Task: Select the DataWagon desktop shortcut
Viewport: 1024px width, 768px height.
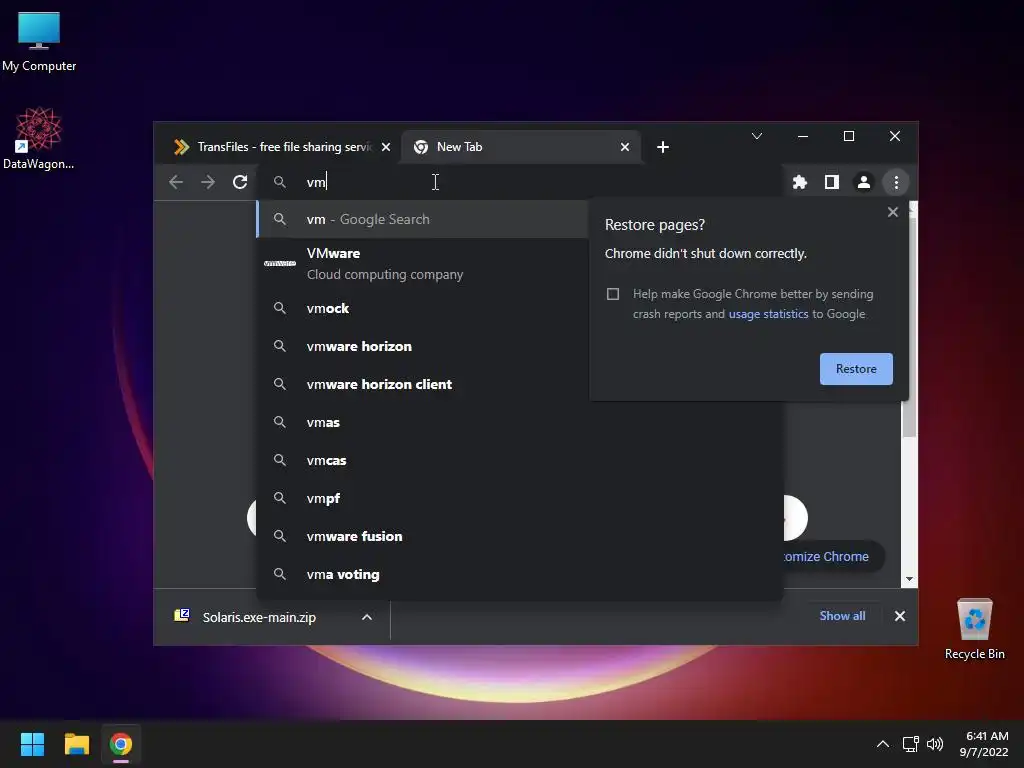Action: coord(39,138)
